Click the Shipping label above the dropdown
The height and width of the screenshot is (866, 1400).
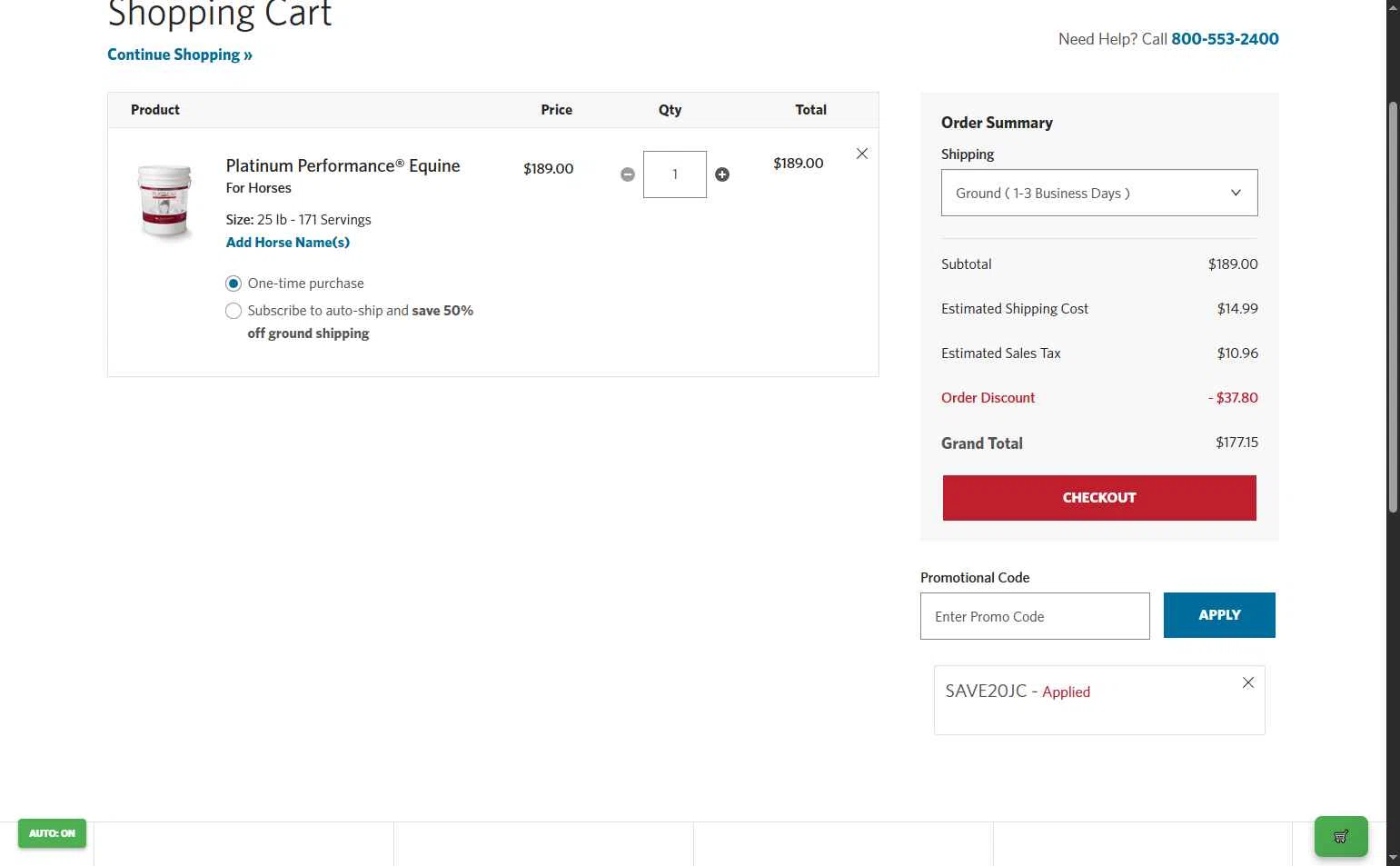click(x=968, y=154)
